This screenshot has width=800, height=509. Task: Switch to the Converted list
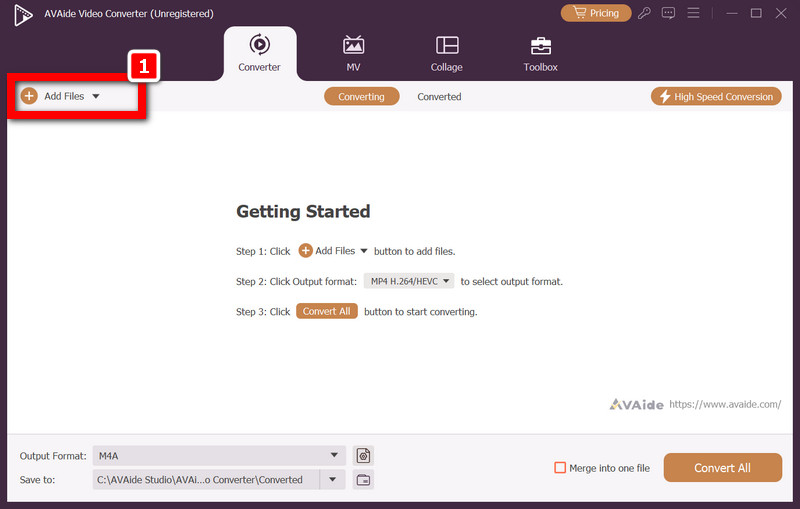pos(439,97)
